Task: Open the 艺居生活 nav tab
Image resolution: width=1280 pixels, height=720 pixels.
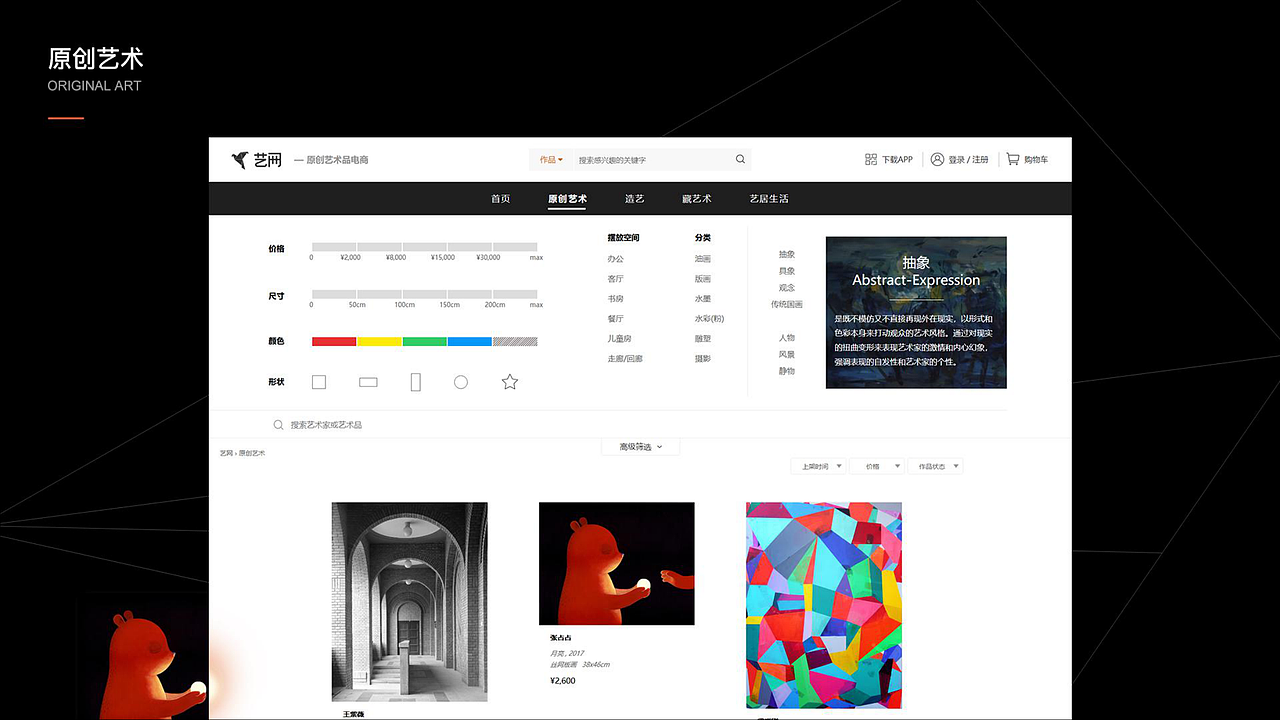Action: coord(769,199)
